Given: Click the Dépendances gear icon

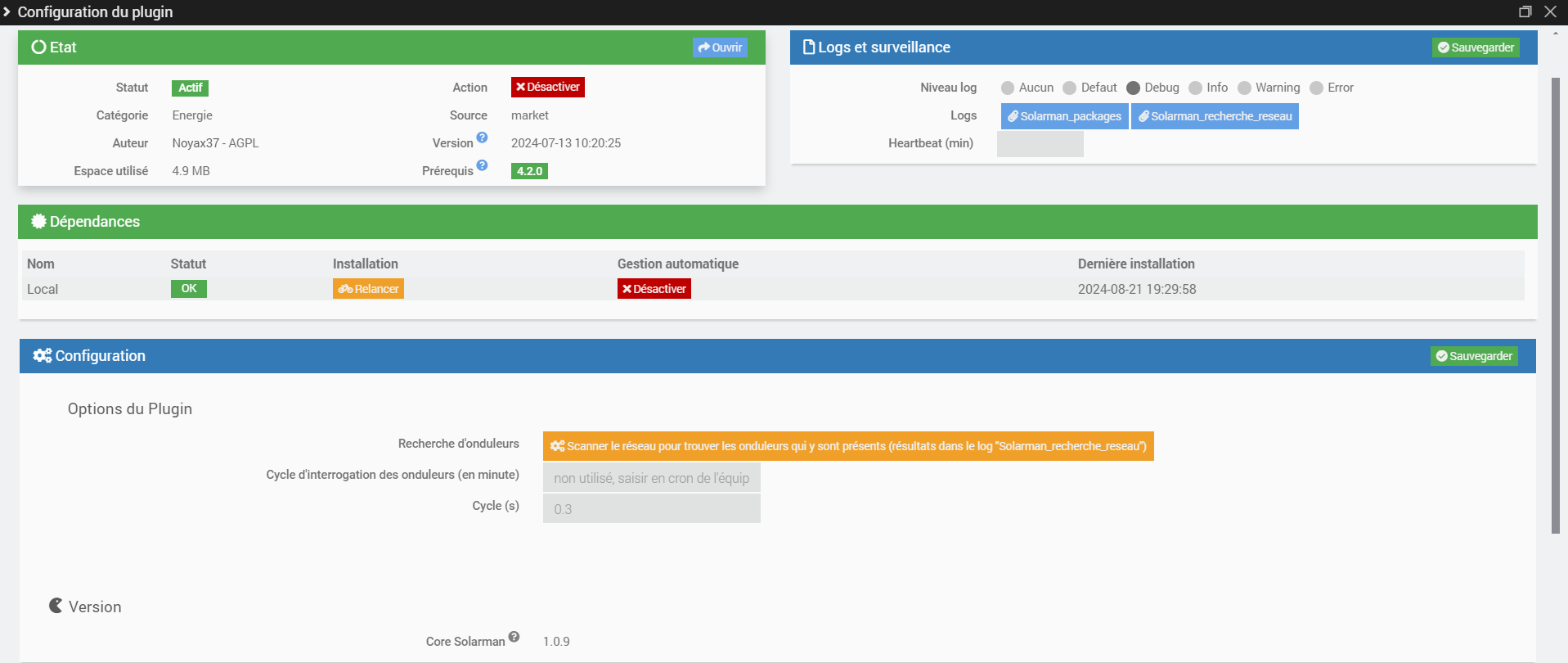Looking at the screenshot, I should pos(38,221).
